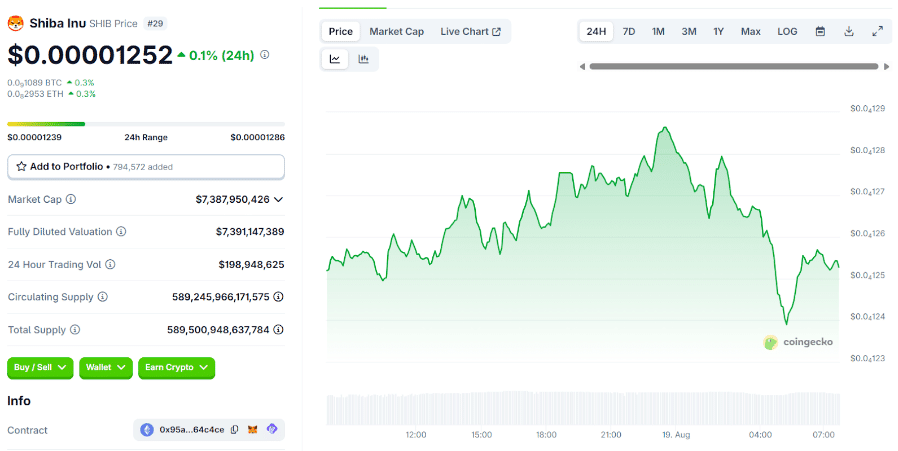Toggle LOG scale on the chart

click(787, 32)
